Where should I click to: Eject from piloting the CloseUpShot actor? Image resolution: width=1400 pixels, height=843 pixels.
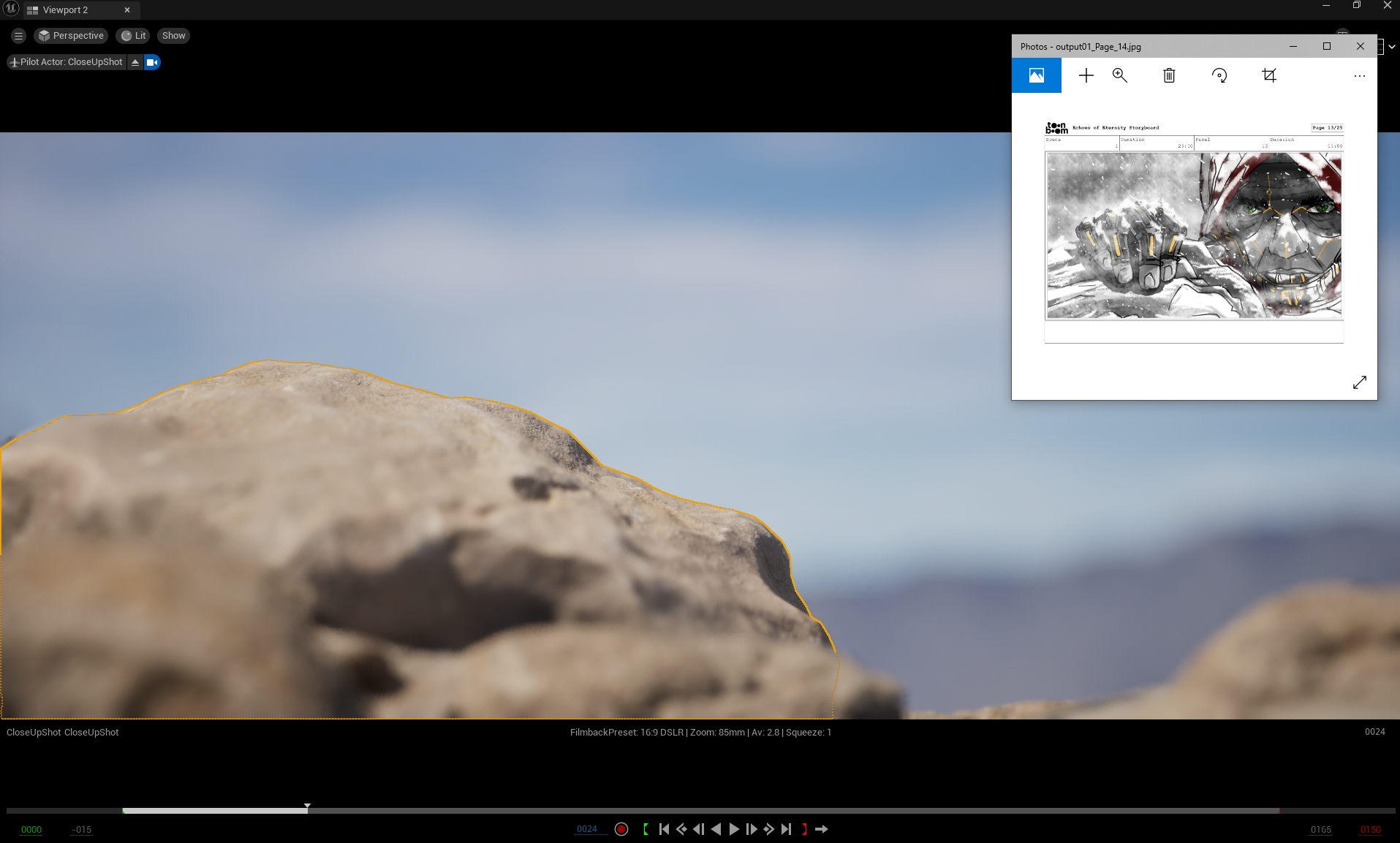[x=135, y=62]
